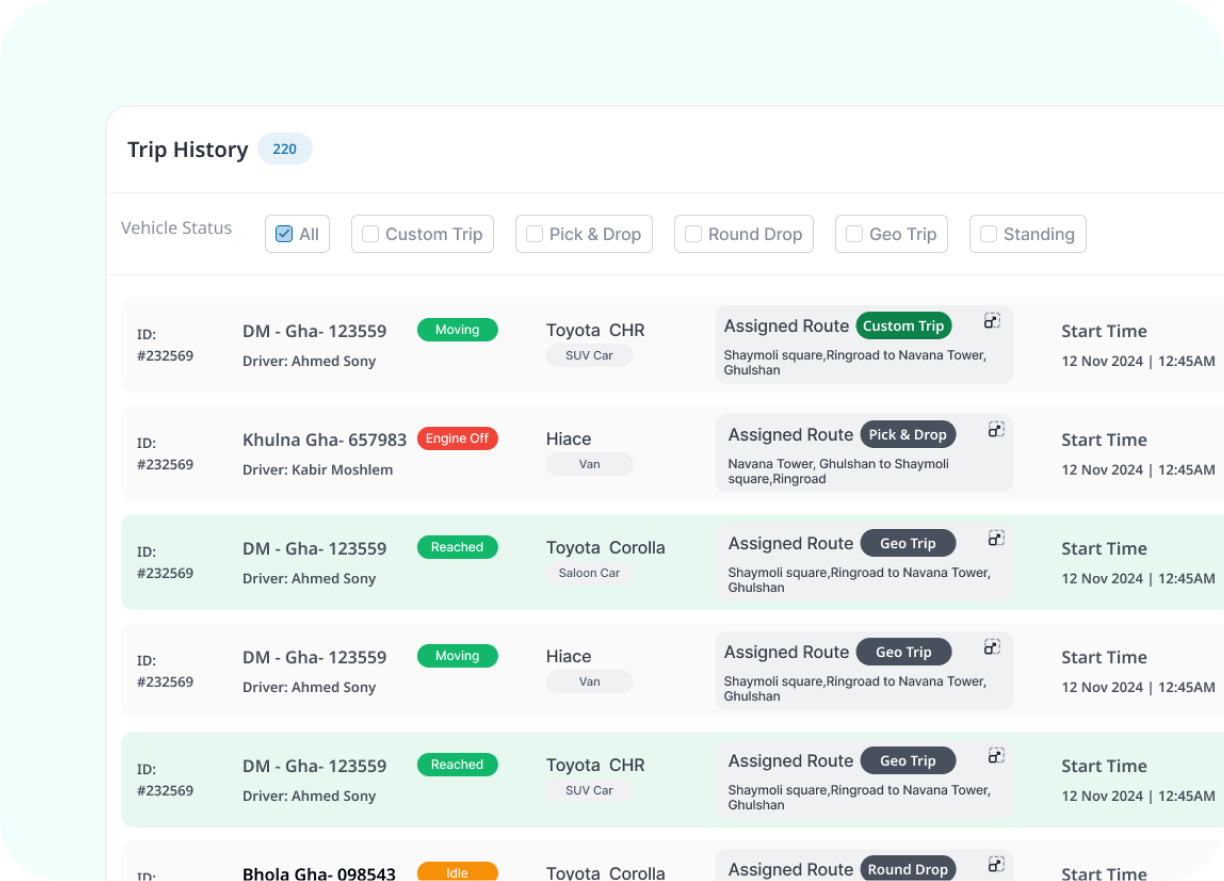1224x881 pixels.
Task: Open expand icon on Round Drop route row
Action: [996, 864]
